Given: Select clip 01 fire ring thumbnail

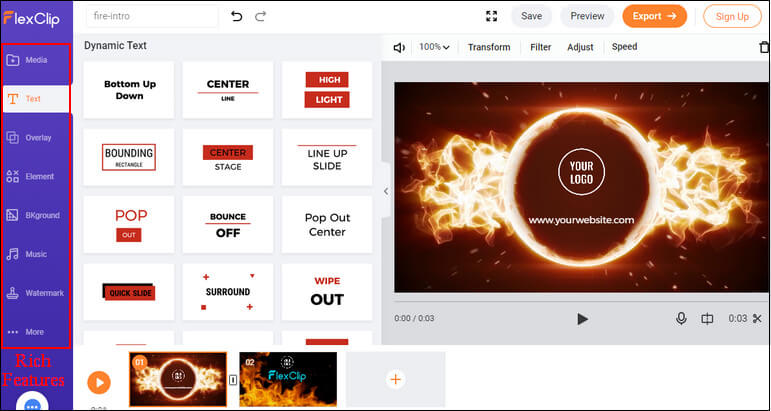Looking at the screenshot, I should (178, 379).
